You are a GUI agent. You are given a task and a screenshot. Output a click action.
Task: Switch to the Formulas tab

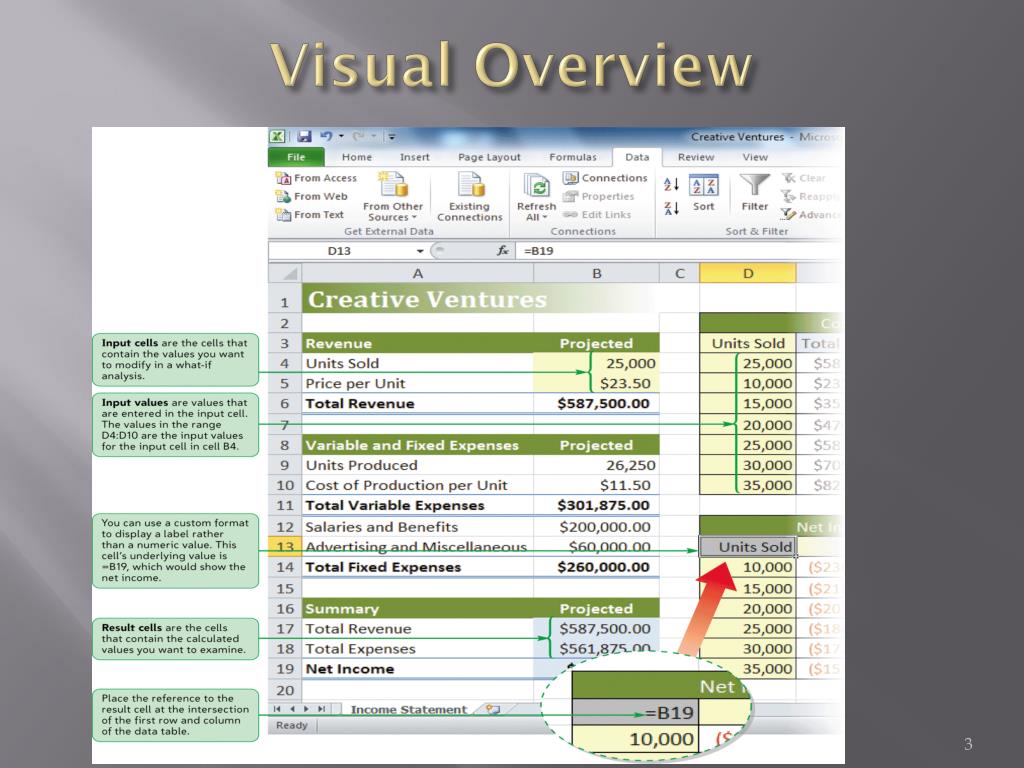tap(573, 157)
